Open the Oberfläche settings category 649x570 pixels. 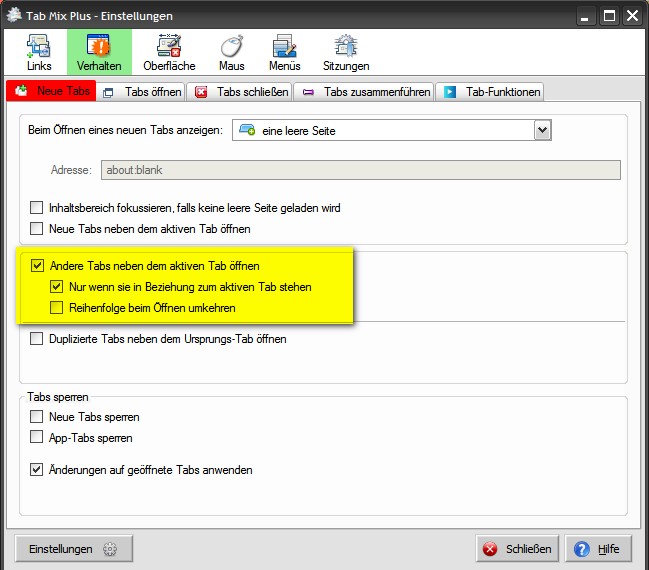coord(169,53)
